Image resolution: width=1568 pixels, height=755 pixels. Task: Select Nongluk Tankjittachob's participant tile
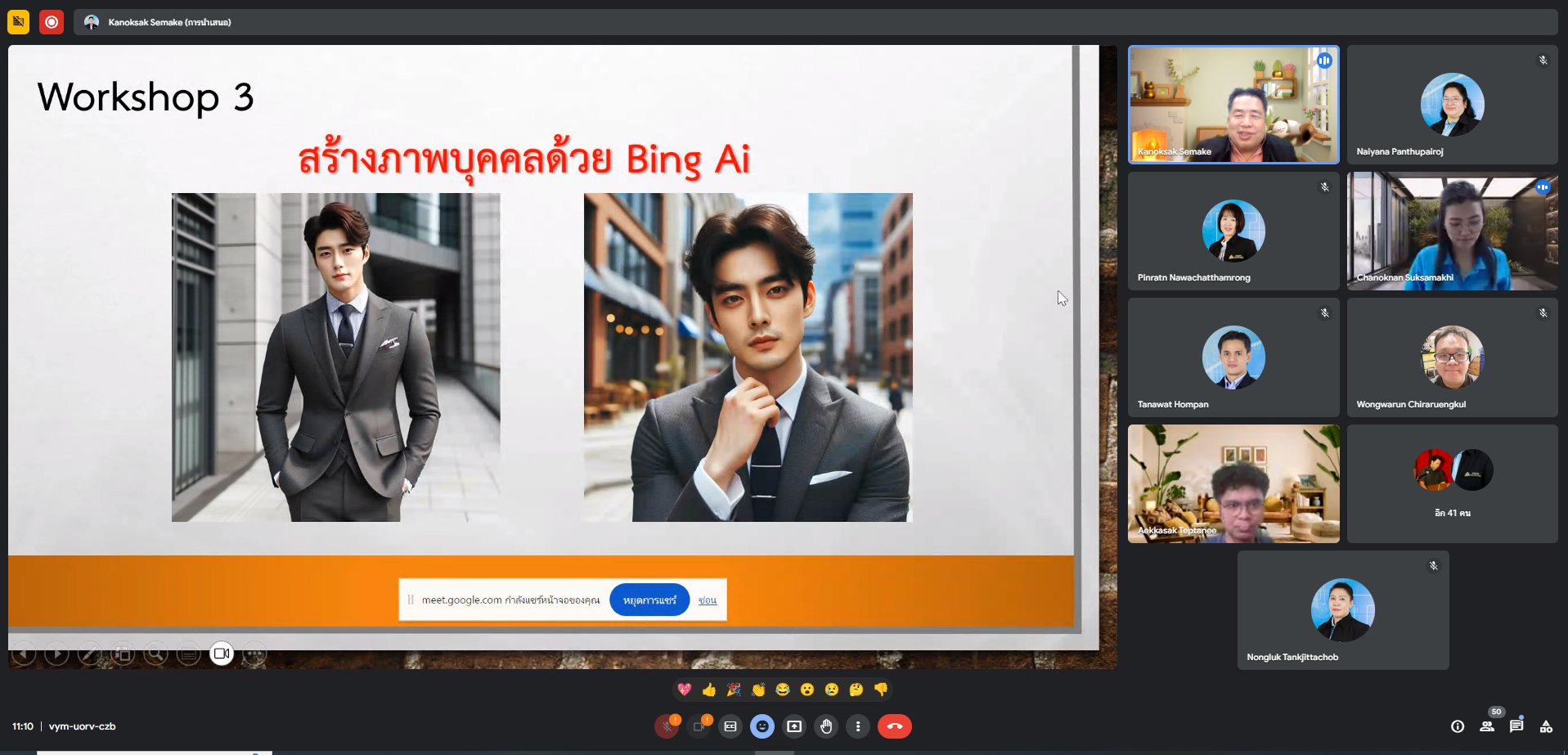(x=1343, y=610)
